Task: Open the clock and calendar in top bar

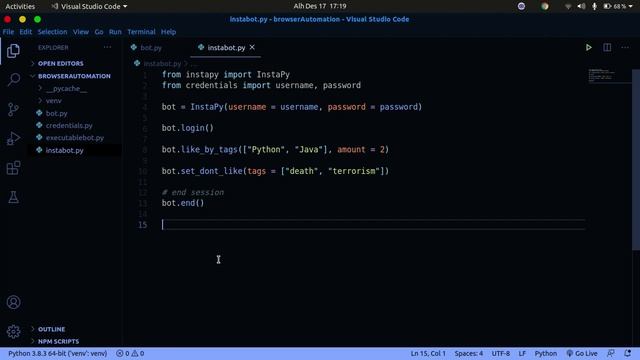Action: tap(320, 6)
